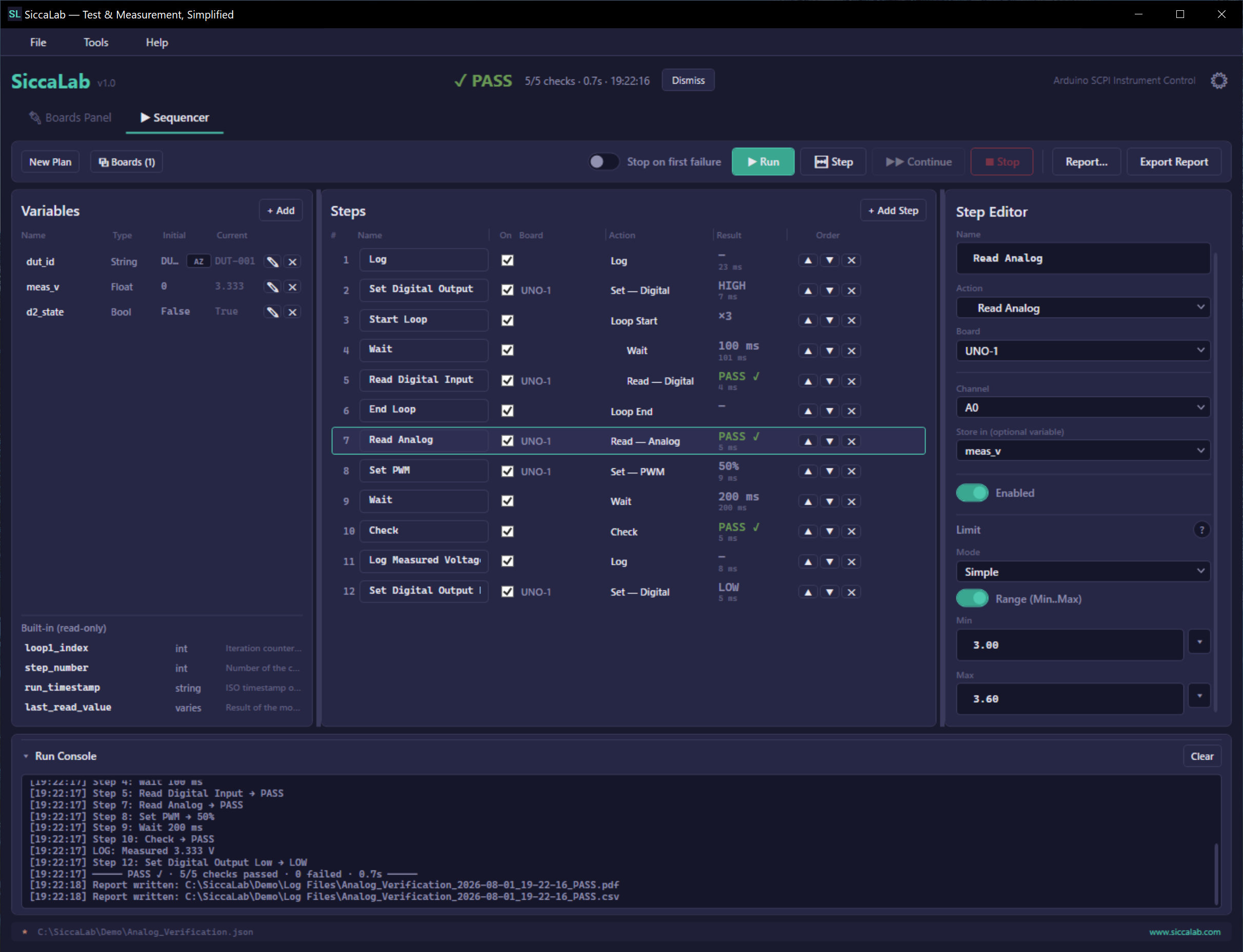1243x952 pixels.
Task: Open the Limit Mode dropdown Simple
Action: pos(1082,572)
